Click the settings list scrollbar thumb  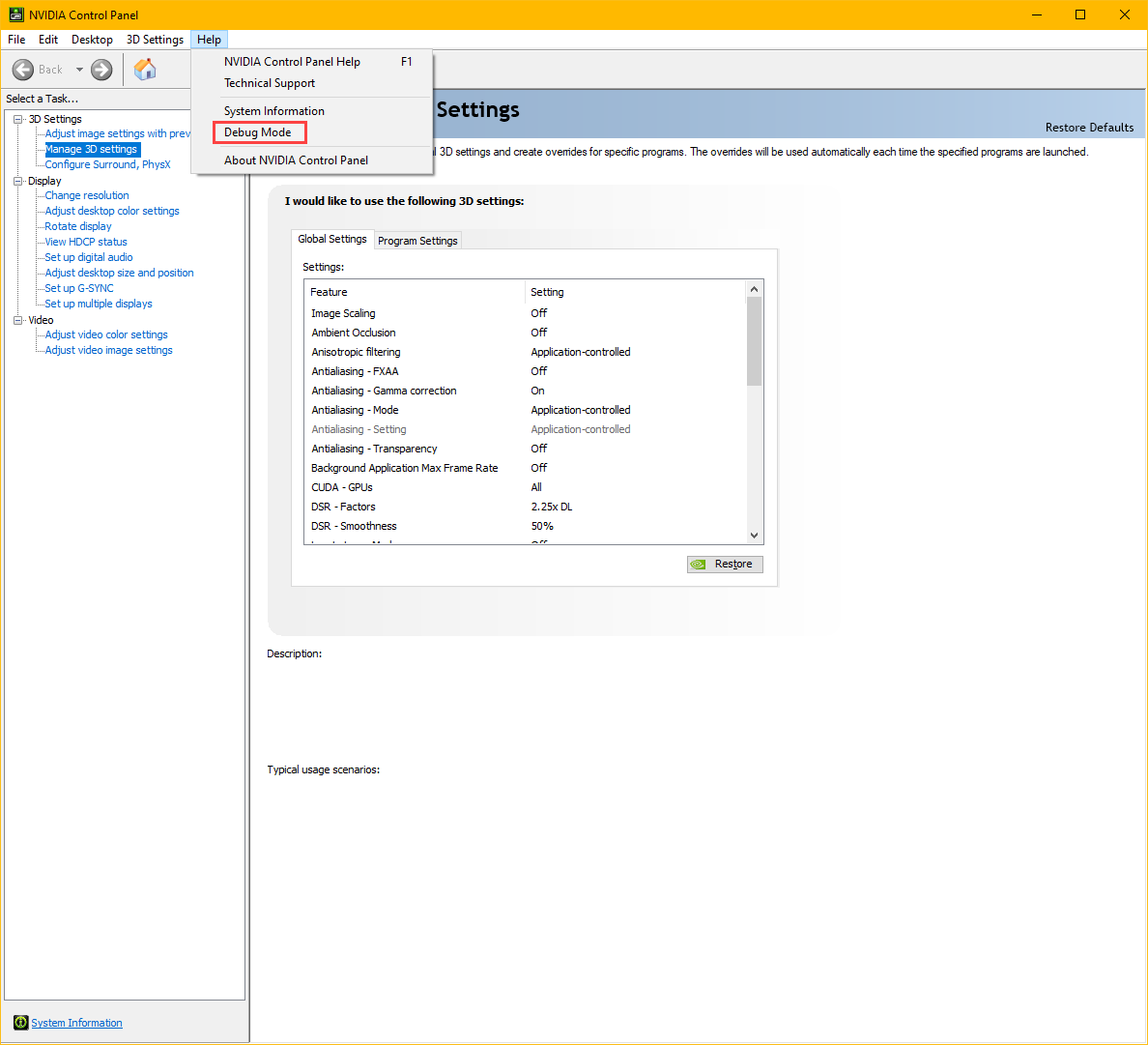754,341
